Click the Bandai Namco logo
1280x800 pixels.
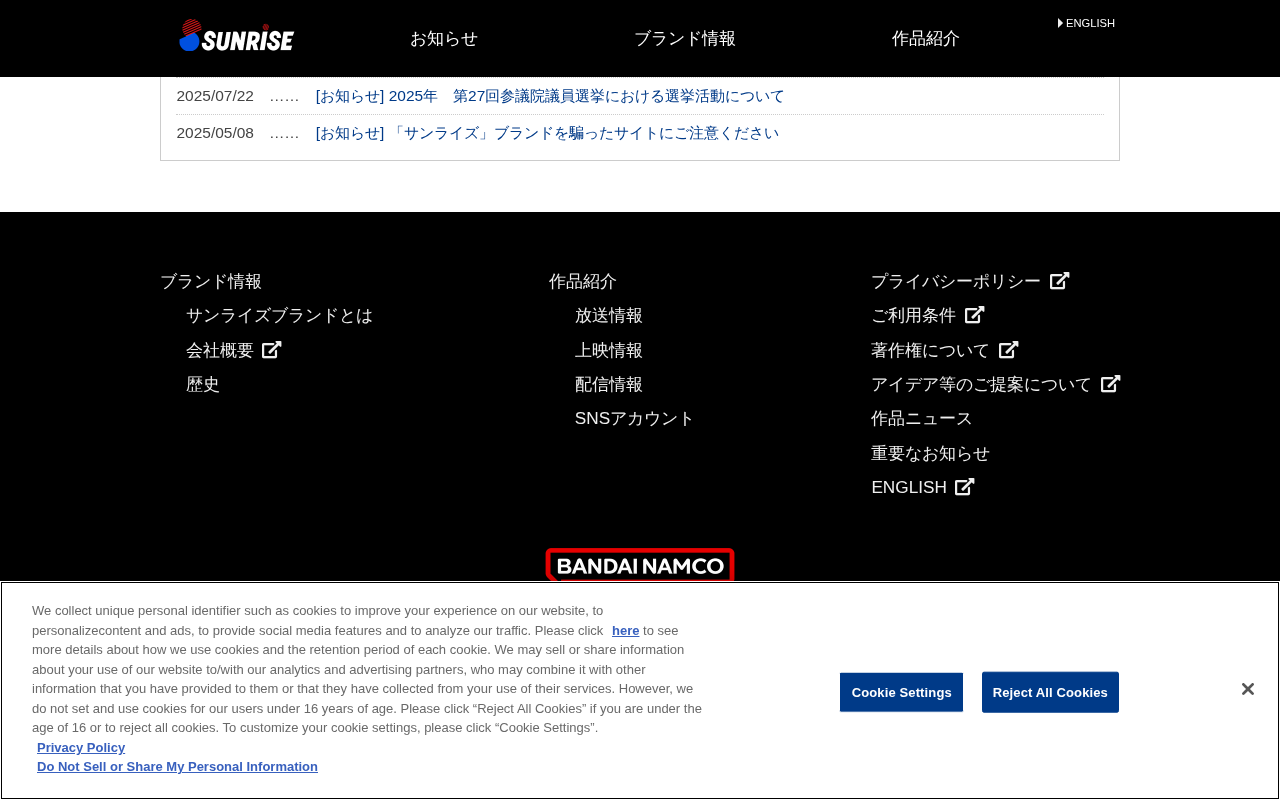click(640, 565)
